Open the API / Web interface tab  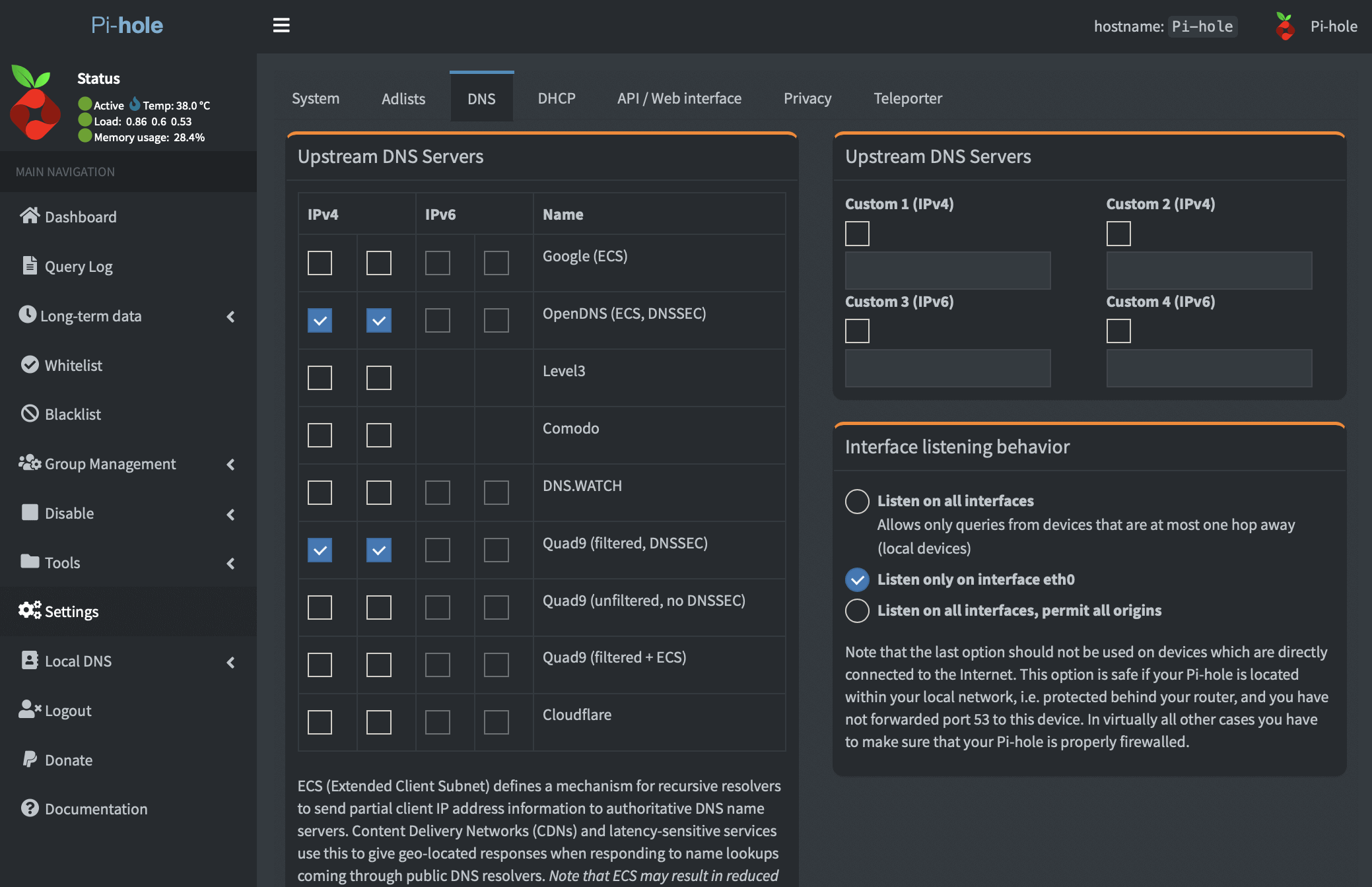coord(679,98)
